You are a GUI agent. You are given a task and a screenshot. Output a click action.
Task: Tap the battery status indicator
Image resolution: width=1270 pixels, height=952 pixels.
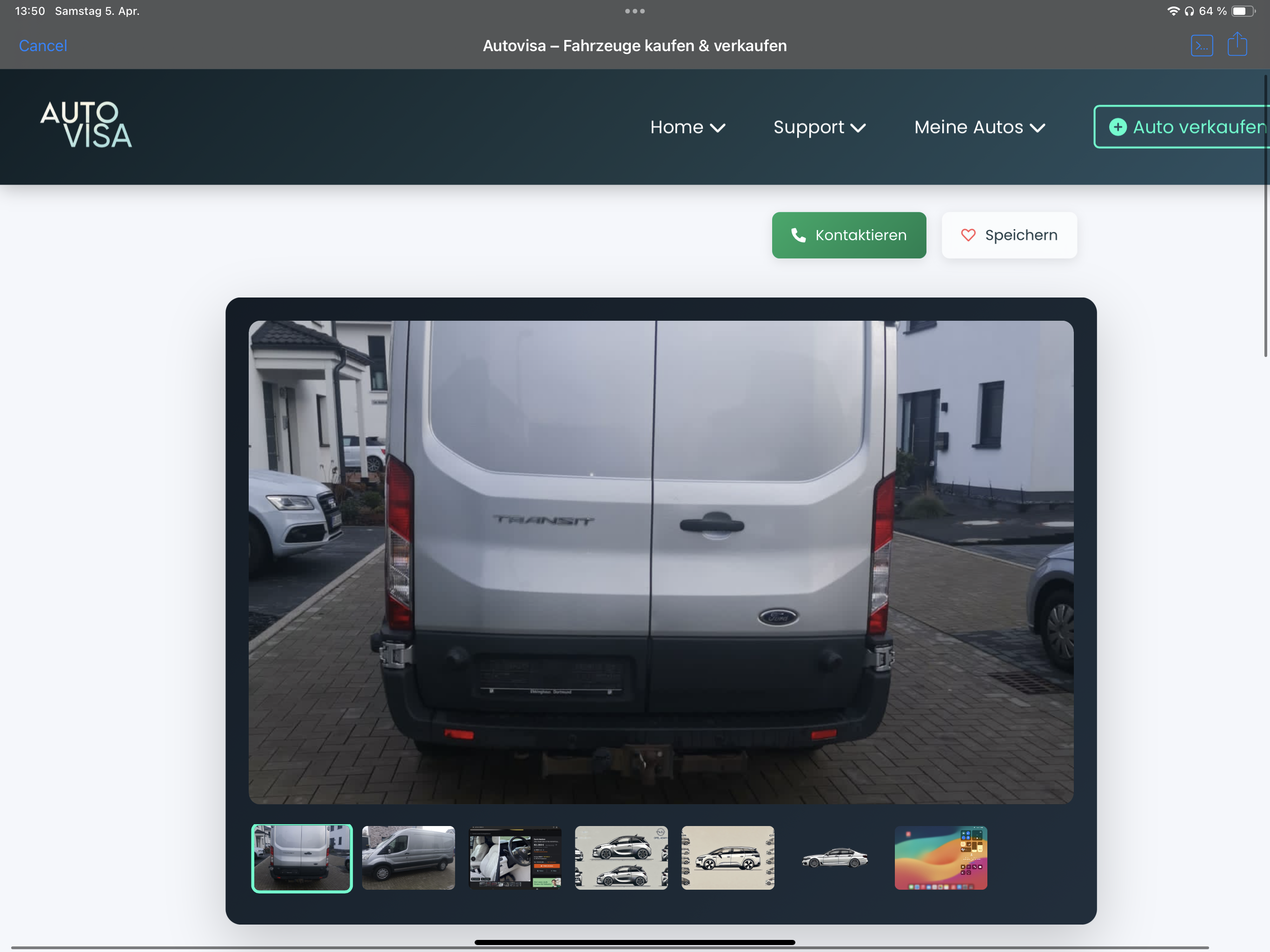coord(1243,11)
